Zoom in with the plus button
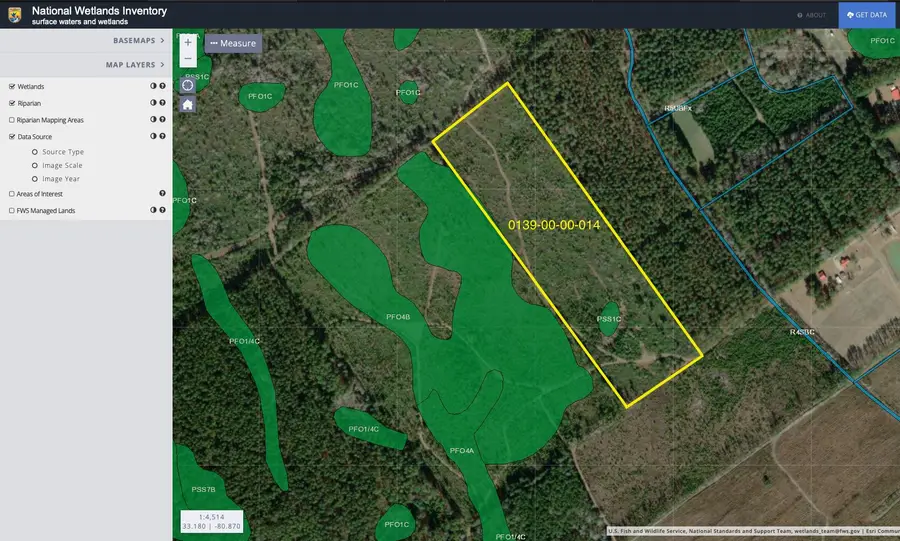 tap(188, 42)
